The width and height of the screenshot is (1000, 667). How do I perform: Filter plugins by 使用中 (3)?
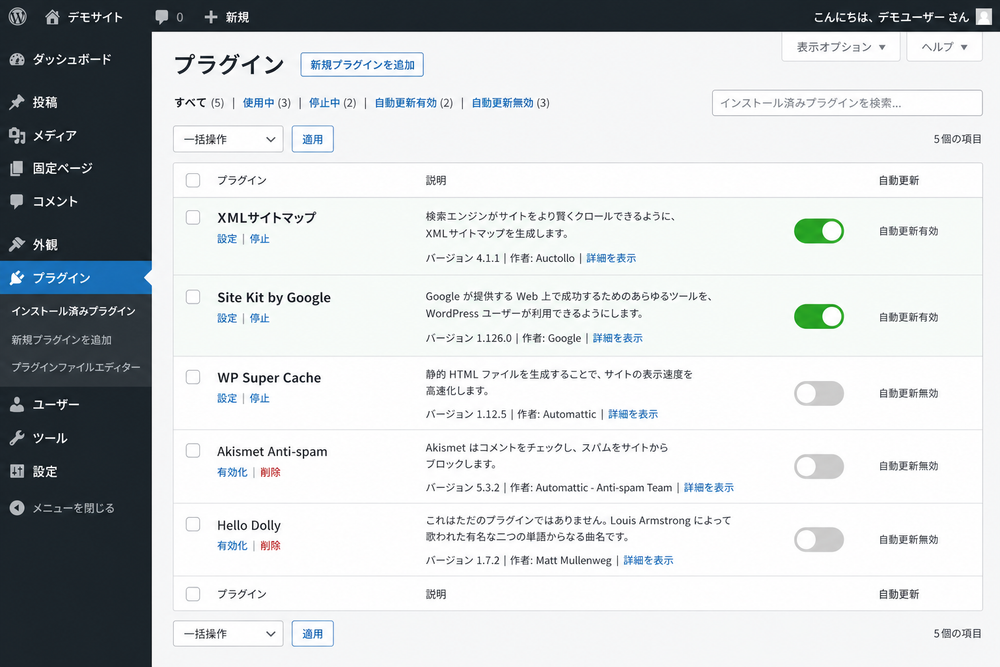click(267, 103)
